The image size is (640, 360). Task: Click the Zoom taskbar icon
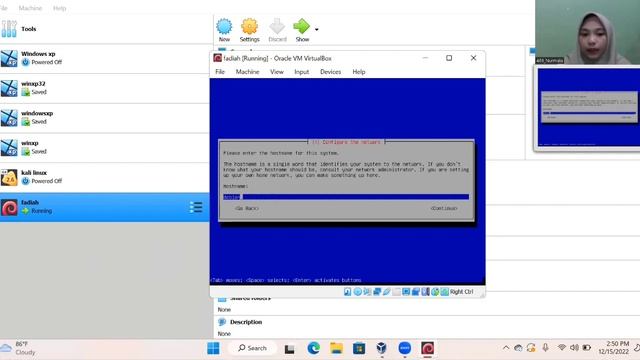point(404,348)
